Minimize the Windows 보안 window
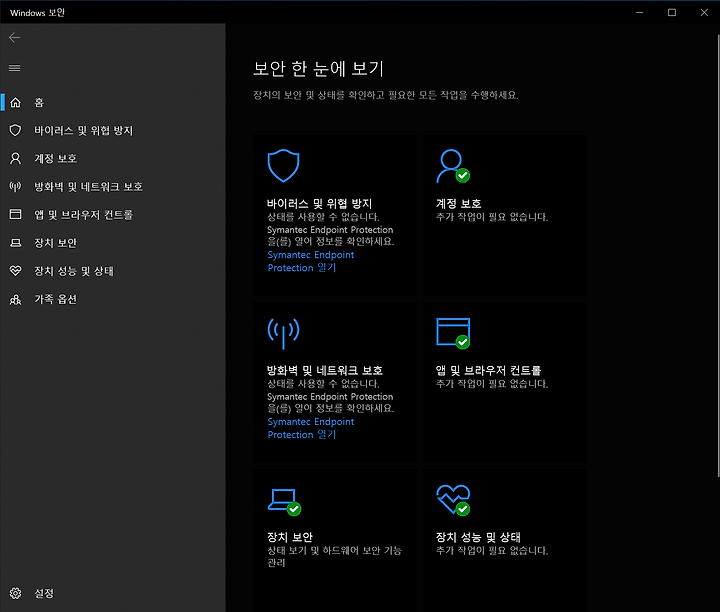The height and width of the screenshot is (612, 720). [639, 12]
